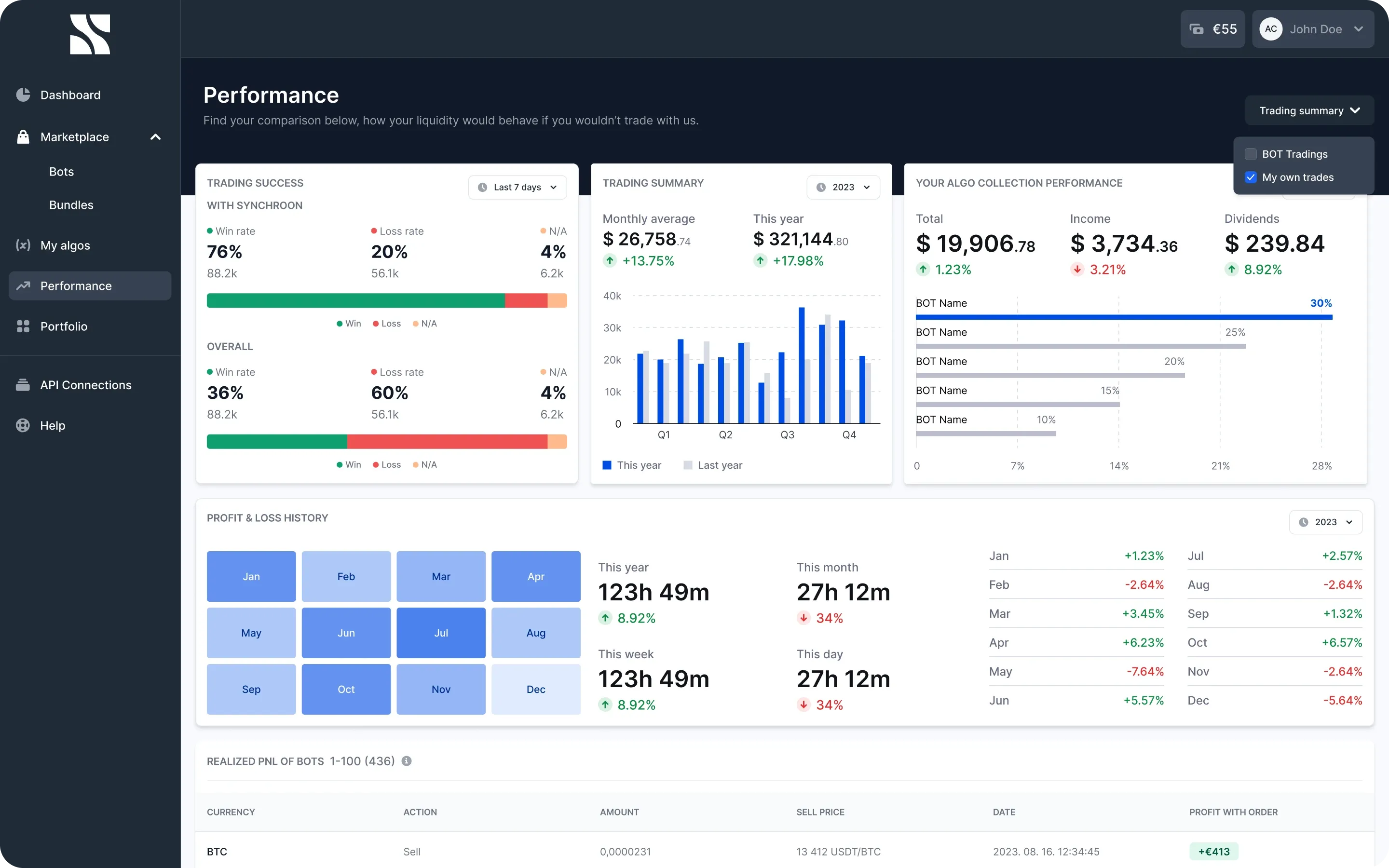Click the info icon next to Realized PNL
The image size is (1389, 868).
(x=407, y=760)
